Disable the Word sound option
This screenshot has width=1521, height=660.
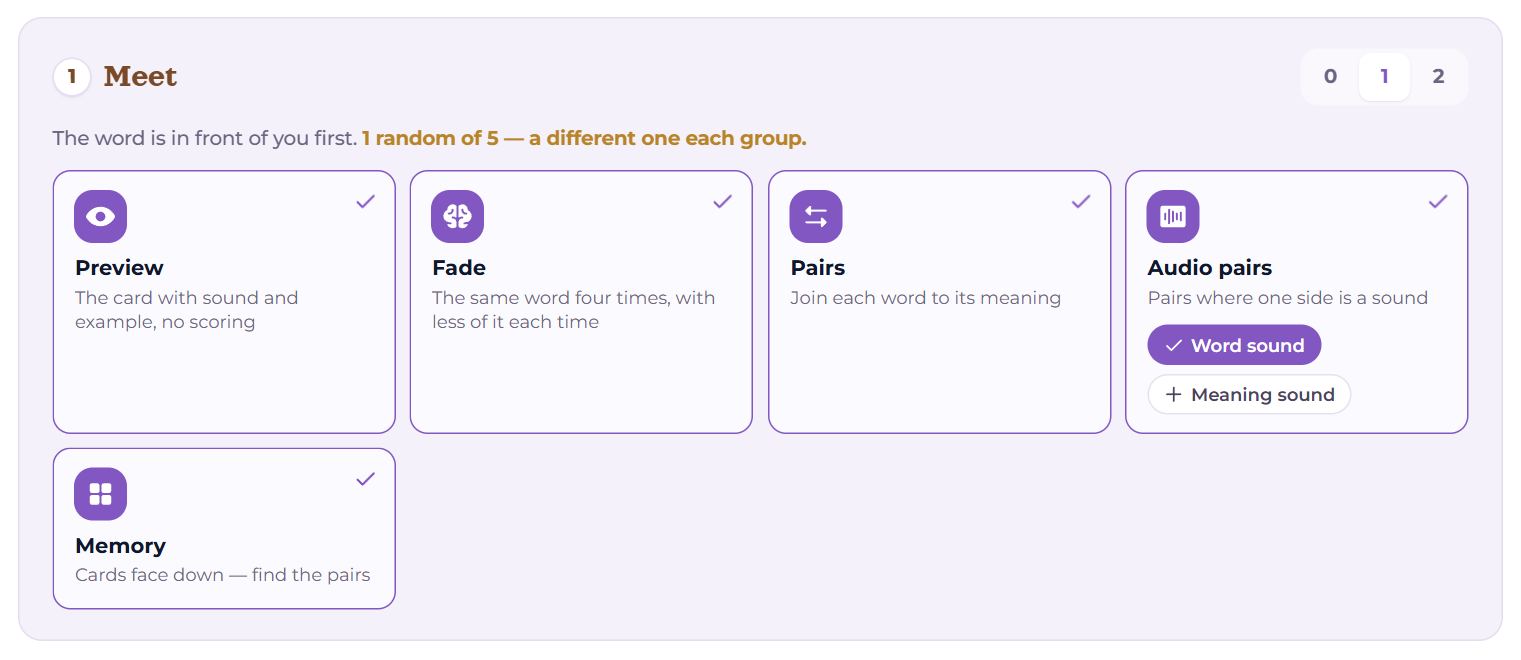pyautogui.click(x=1234, y=346)
